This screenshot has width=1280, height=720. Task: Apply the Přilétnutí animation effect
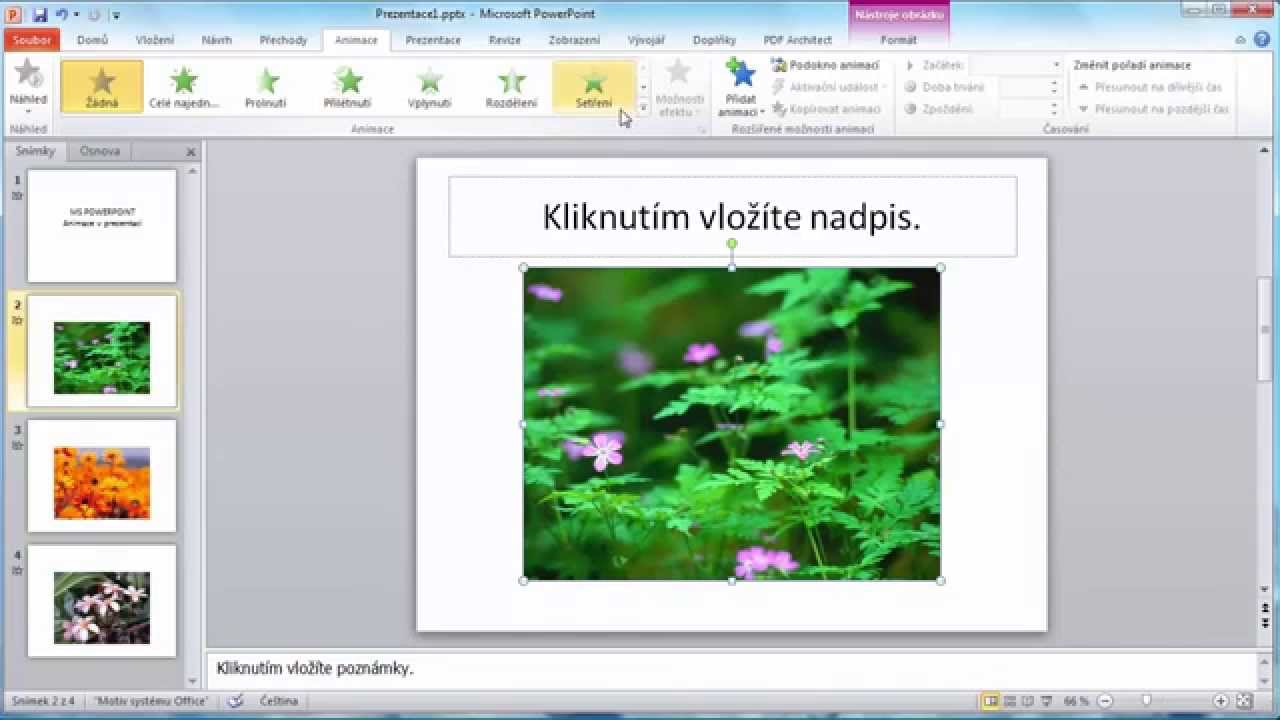coord(348,86)
